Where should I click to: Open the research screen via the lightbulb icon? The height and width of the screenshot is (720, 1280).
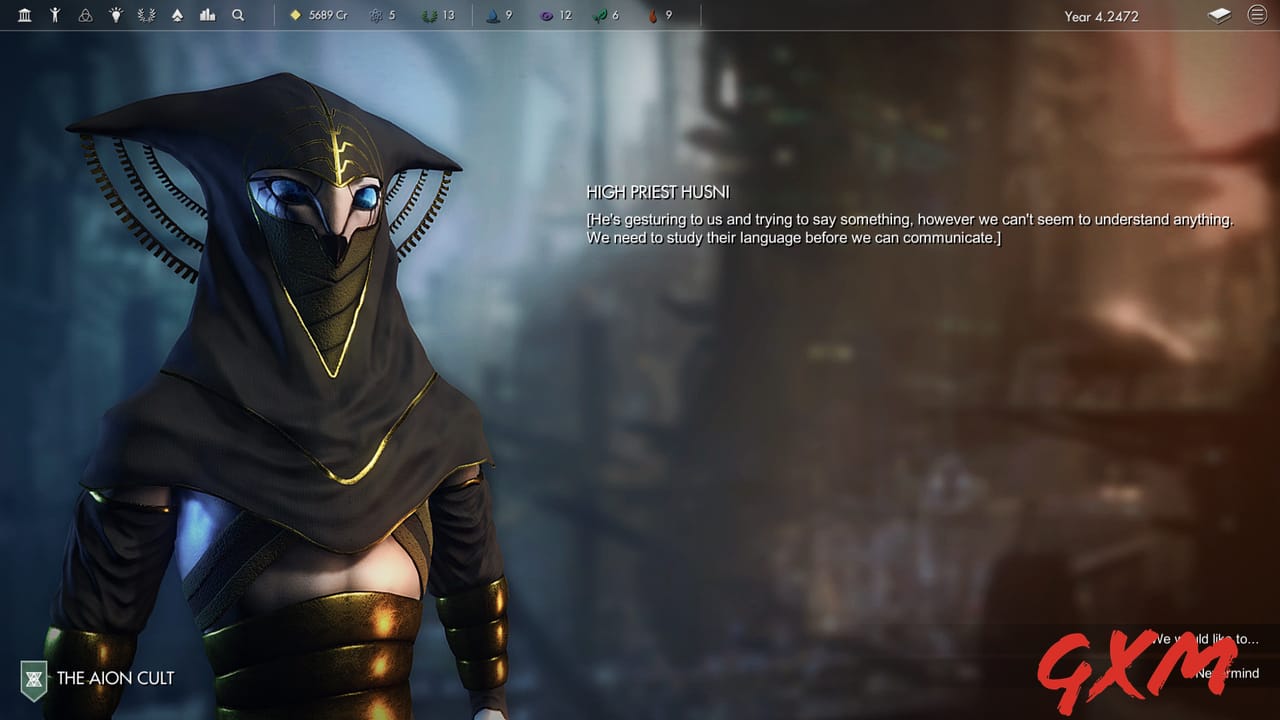[x=116, y=15]
